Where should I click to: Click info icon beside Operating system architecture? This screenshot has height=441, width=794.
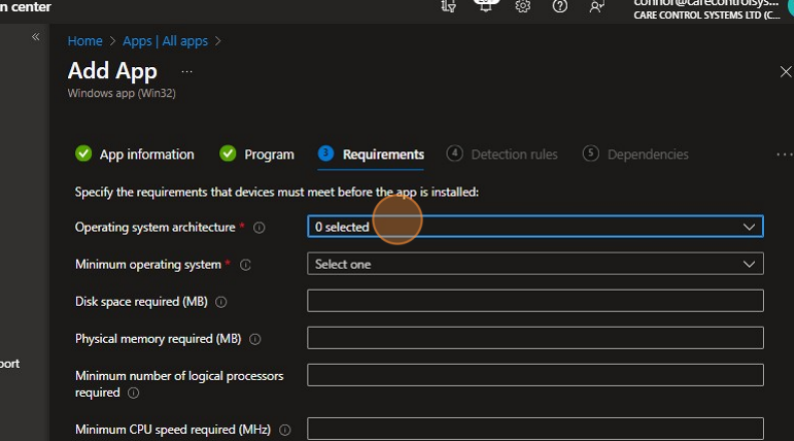(259, 228)
